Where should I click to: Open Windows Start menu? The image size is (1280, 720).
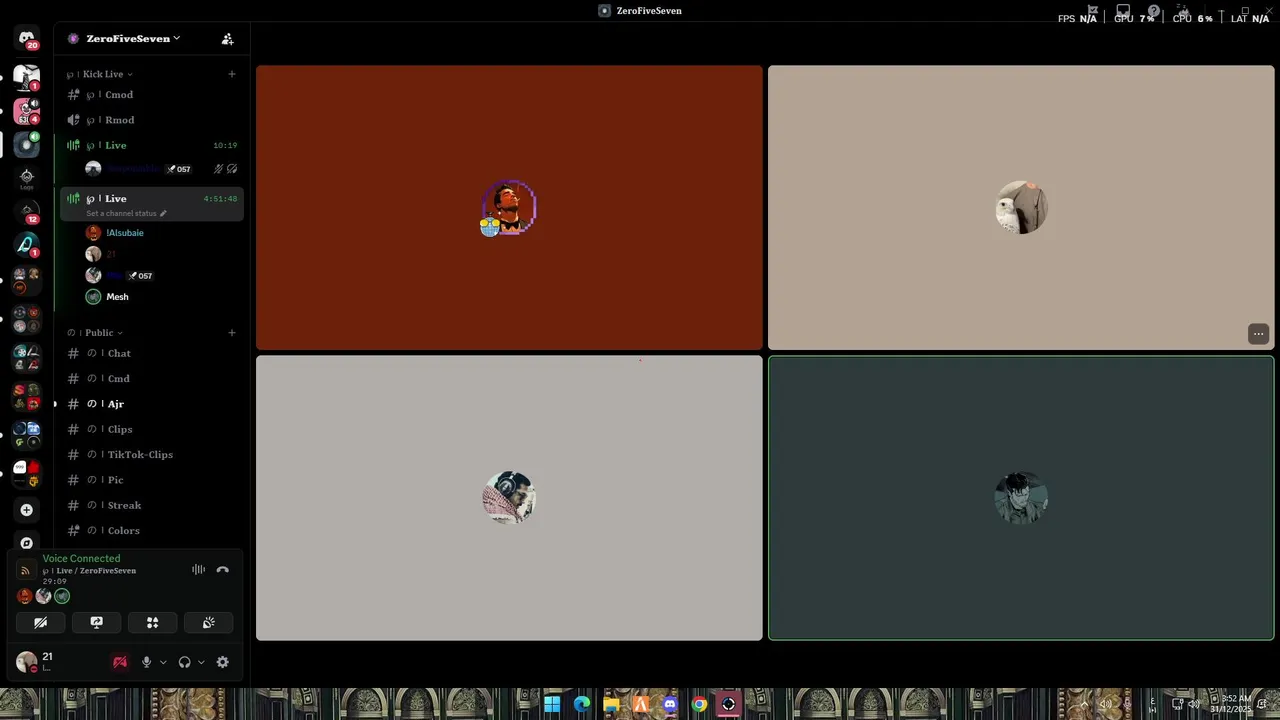(x=552, y=704)
